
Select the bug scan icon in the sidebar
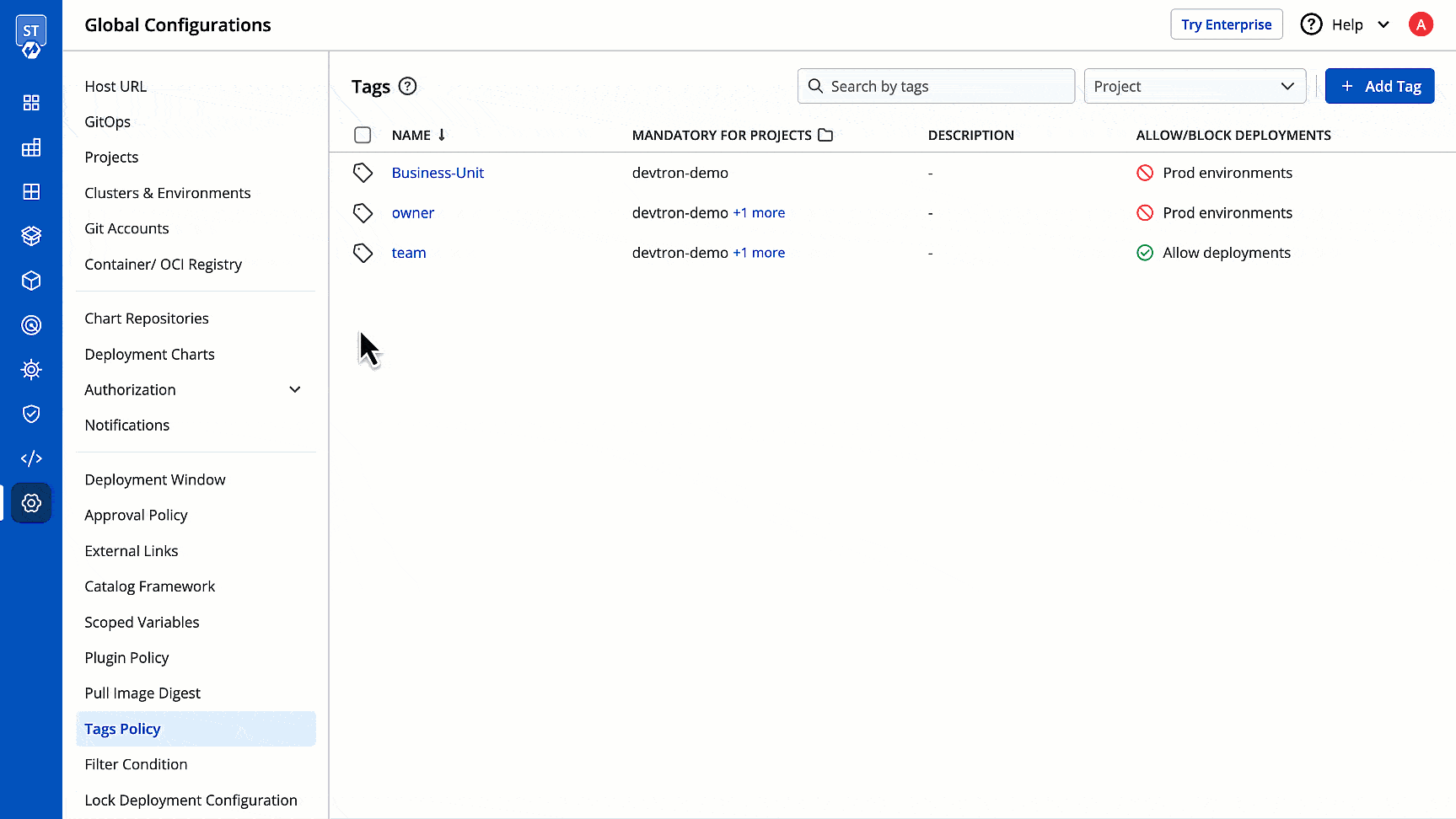(x=31, y=369)
